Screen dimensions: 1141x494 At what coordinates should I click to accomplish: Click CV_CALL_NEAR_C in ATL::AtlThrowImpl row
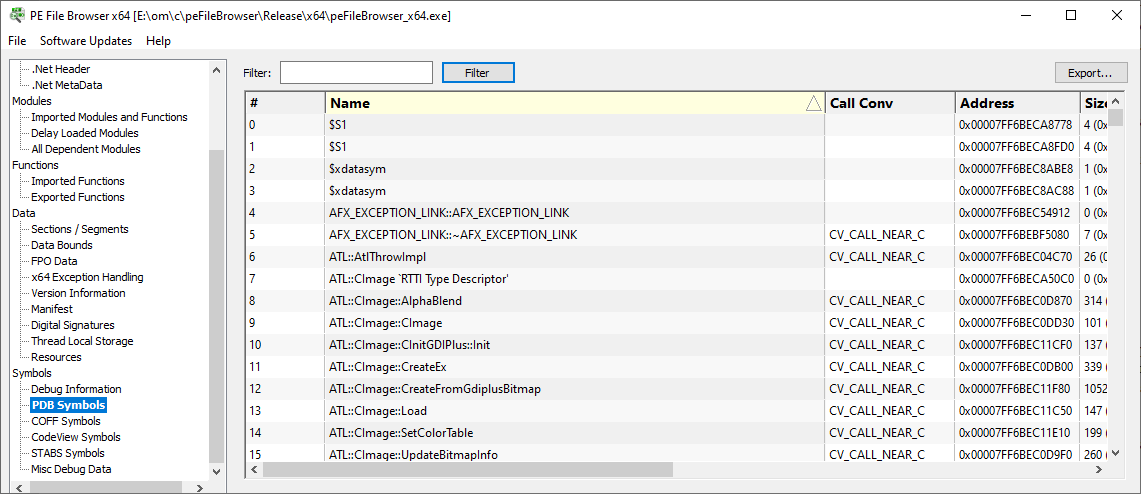click(877, 257)
